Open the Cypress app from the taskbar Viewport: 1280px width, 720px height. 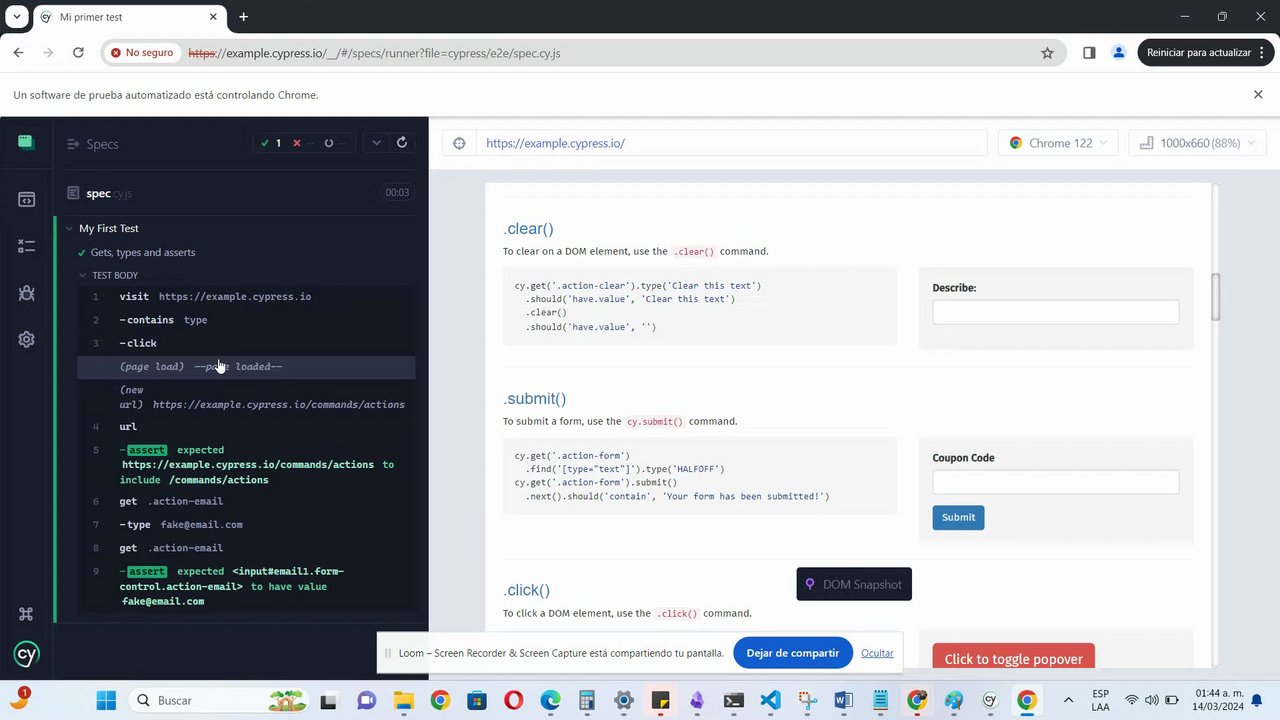point(990,700)
